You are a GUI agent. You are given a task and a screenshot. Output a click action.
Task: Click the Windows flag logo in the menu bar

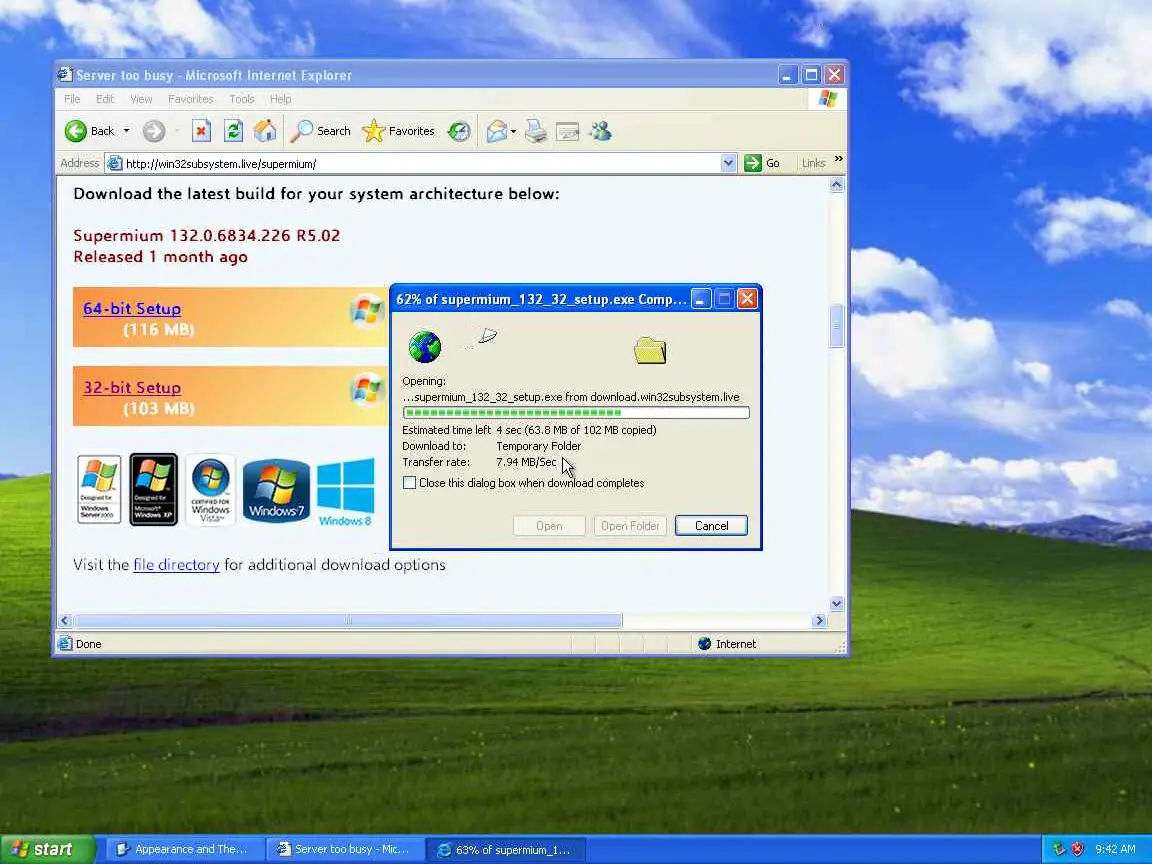click(x=828, y=98)
